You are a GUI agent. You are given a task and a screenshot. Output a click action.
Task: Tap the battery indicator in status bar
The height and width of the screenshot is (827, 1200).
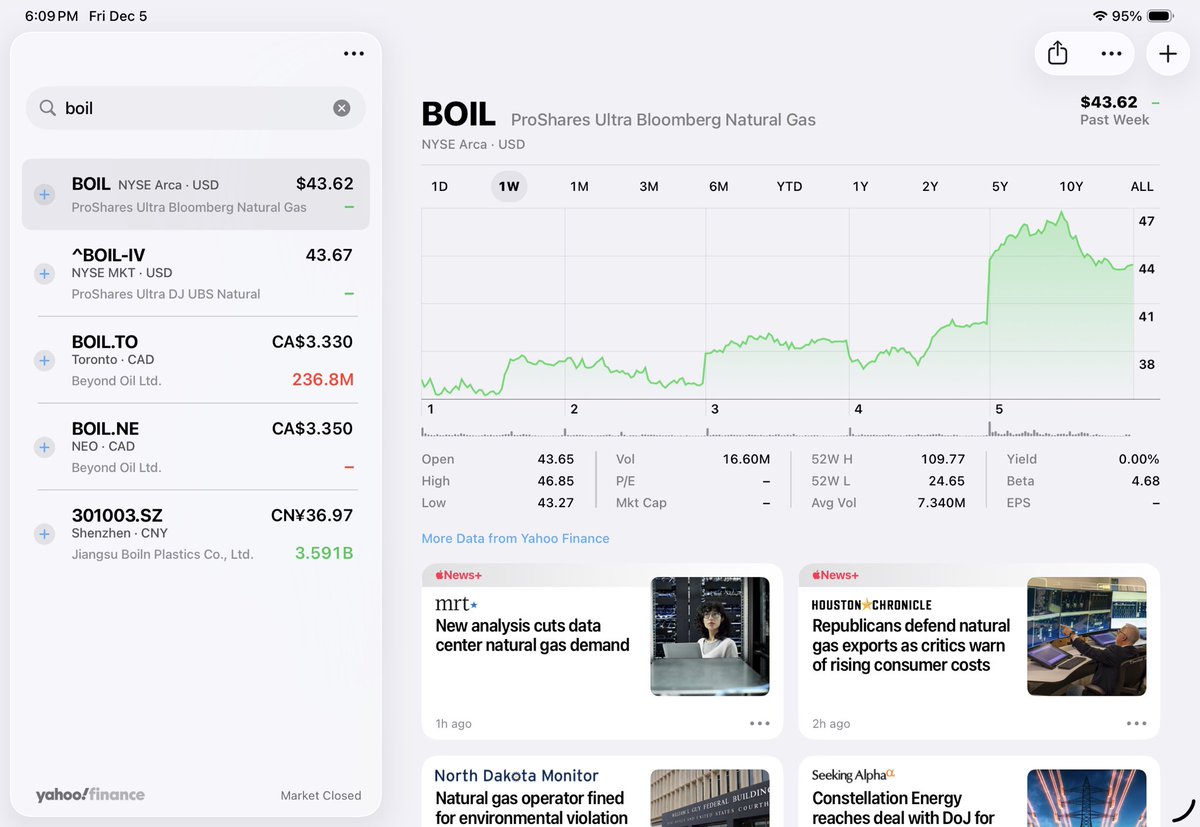pyautogui.click(x=1160, y=16)
